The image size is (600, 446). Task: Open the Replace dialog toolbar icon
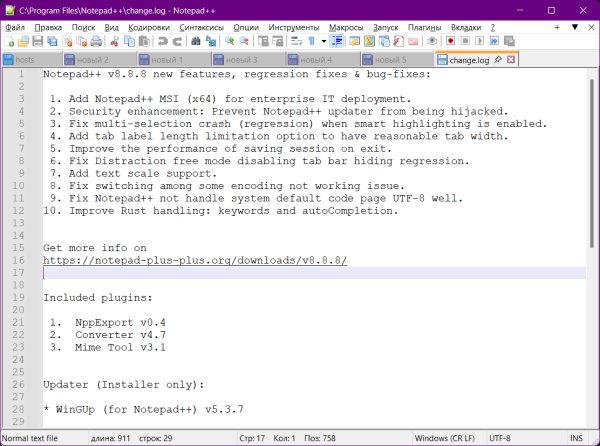(211, 41)
